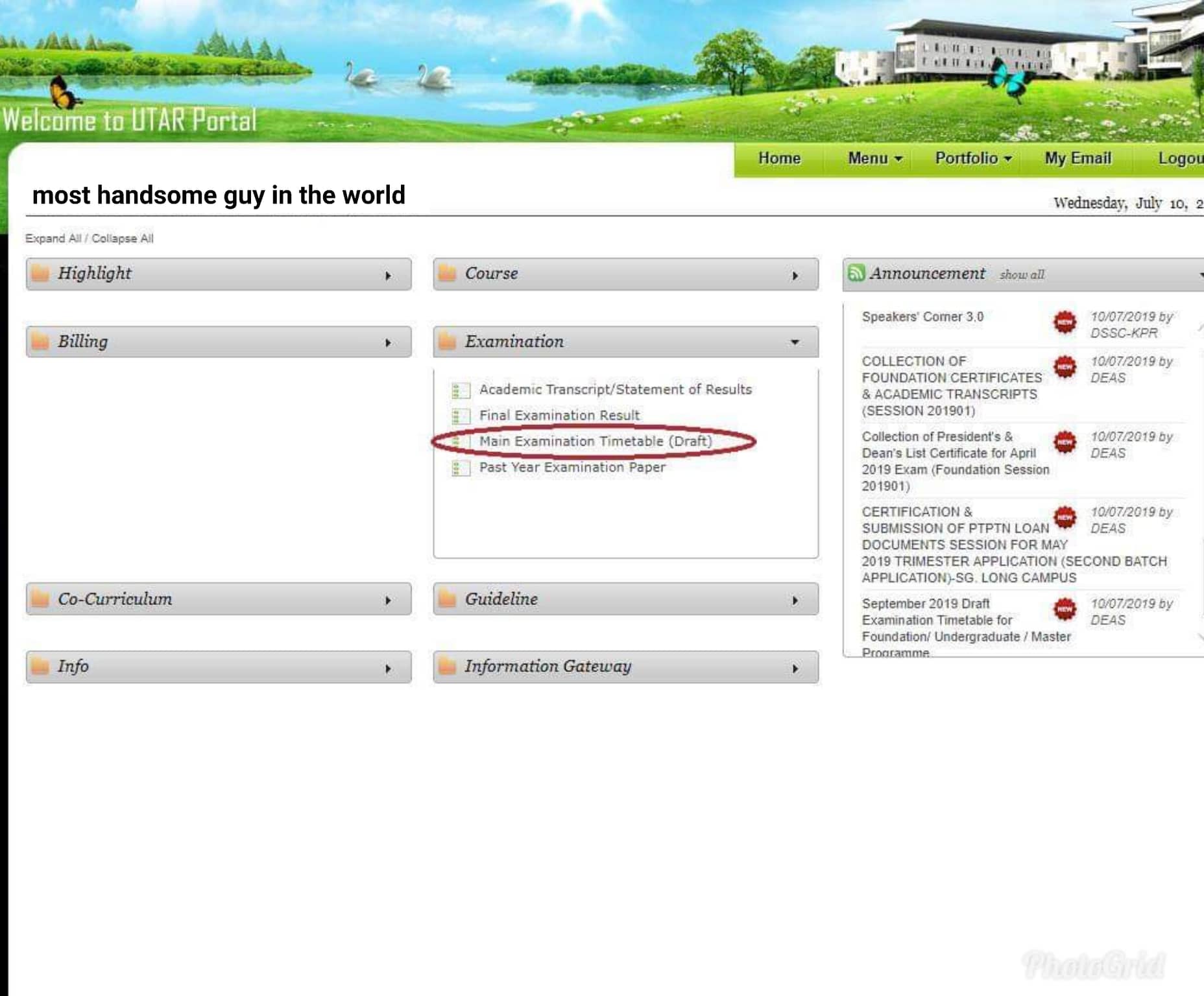This screenshot has height=996, width=1204.
Task: Click the DSSC-KPR date and author text
Action: (x=1131, y=324)
